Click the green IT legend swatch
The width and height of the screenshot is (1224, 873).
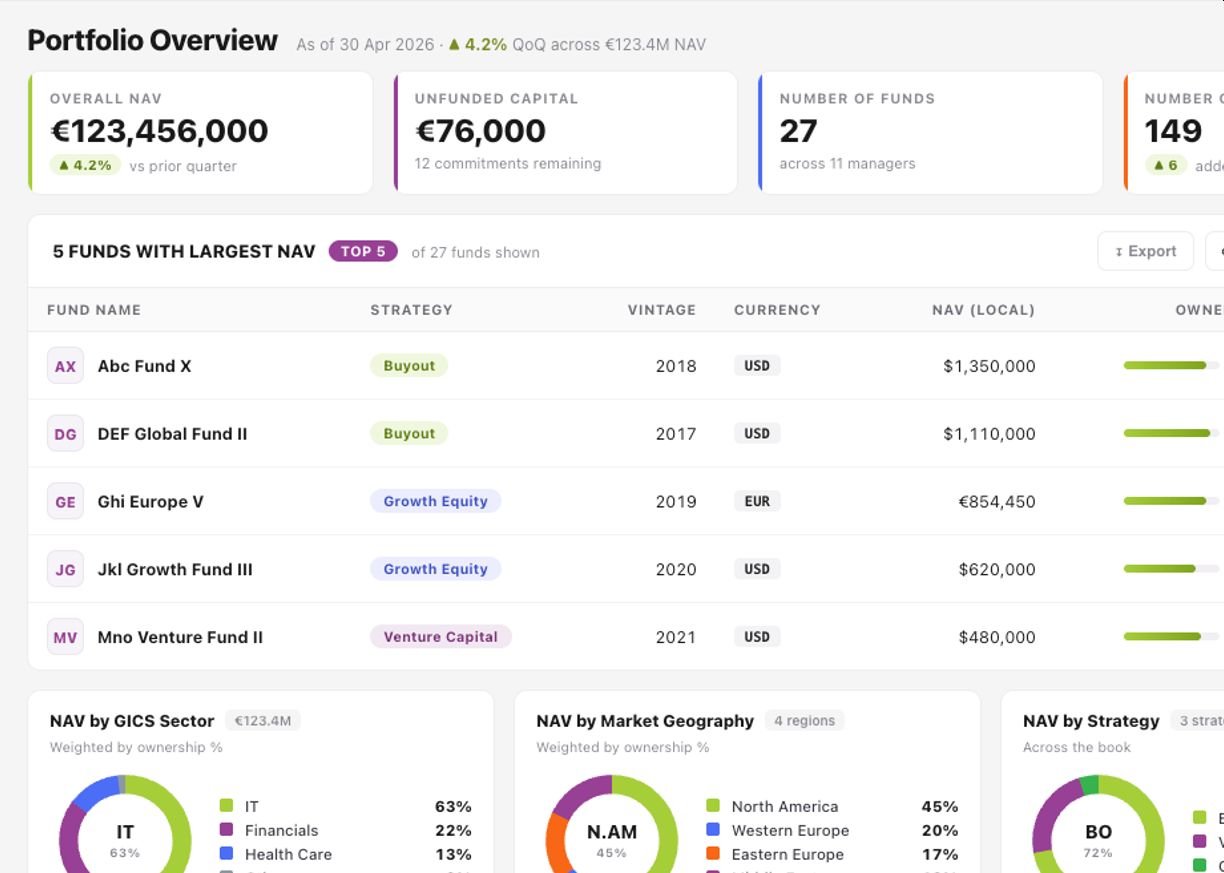226,806
